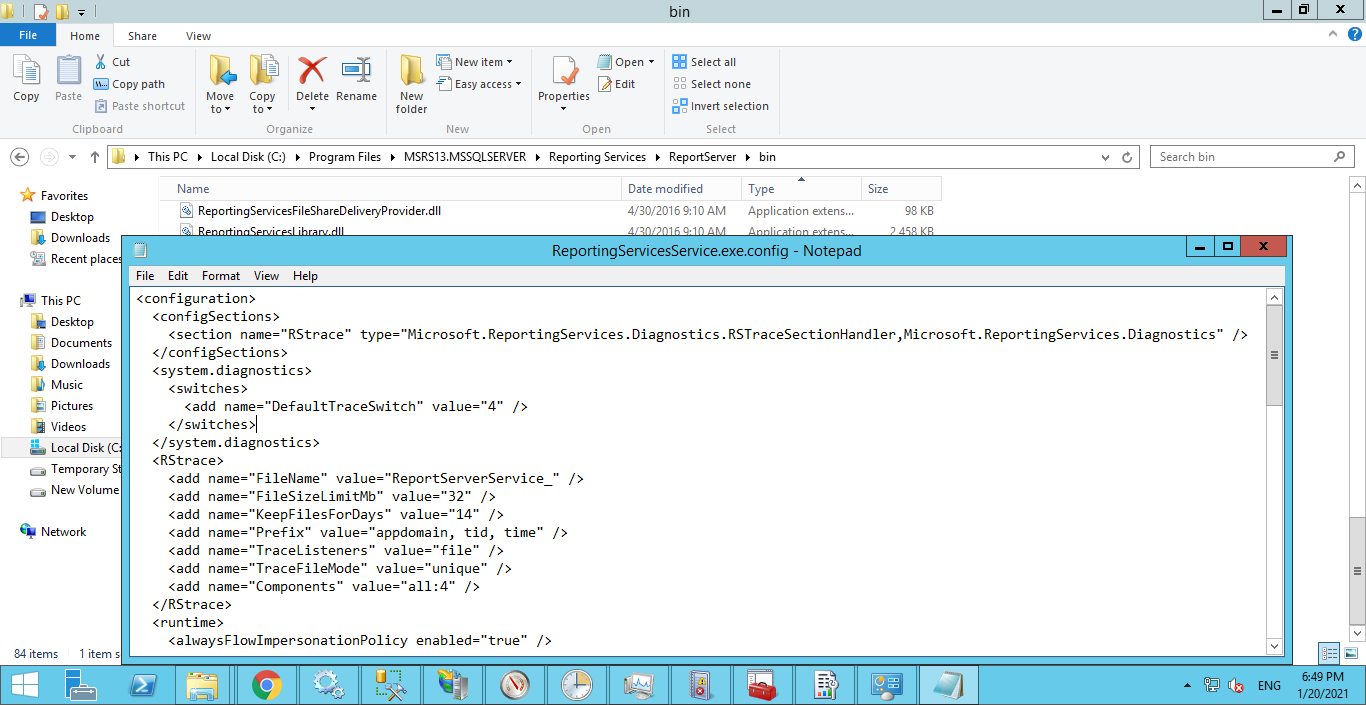
Task: Click the Windows Start button
Action: click(x=24, y=685)
